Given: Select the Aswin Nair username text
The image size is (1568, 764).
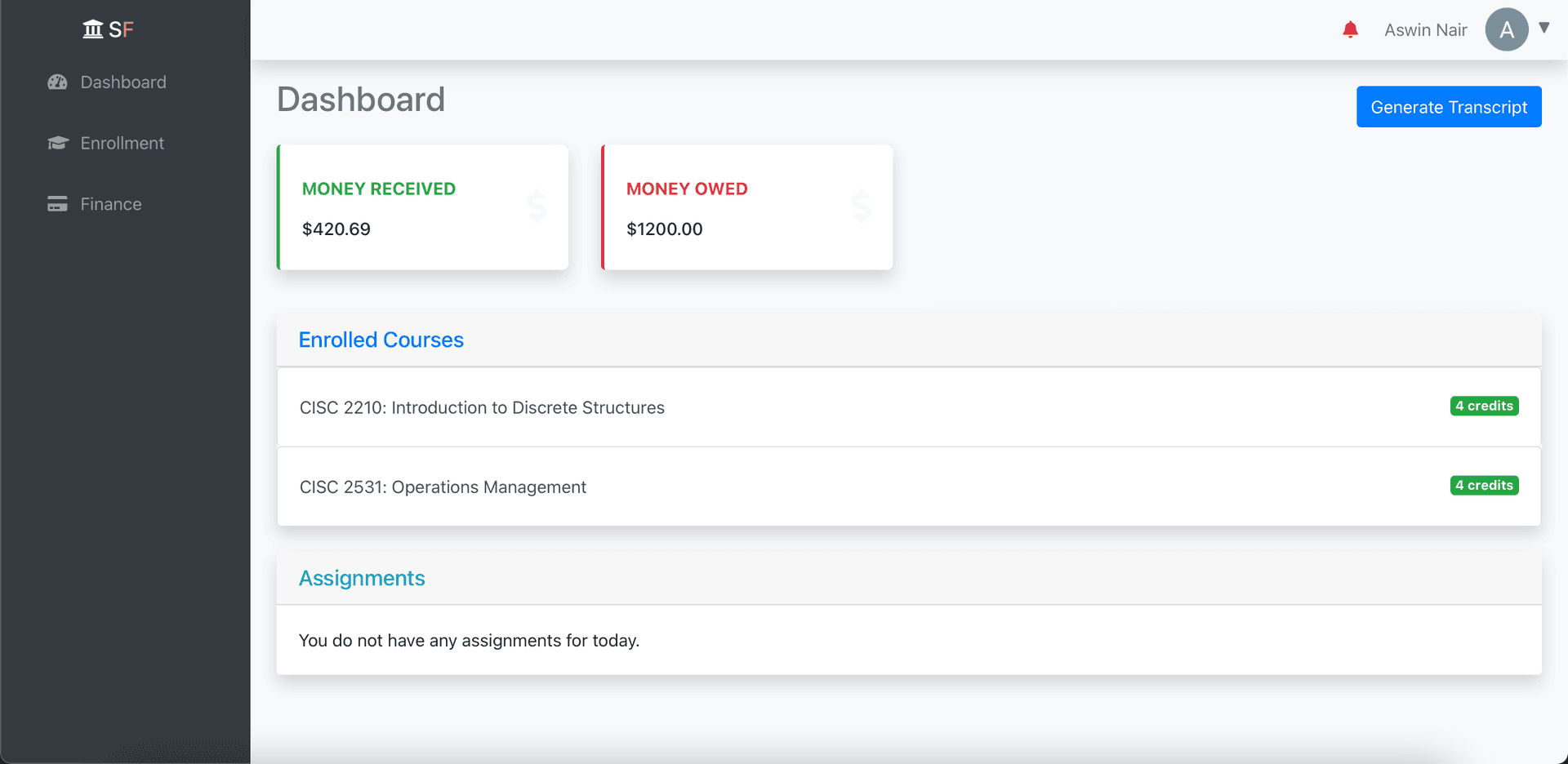Looking at the screenshot, I should click(1425, 30).
